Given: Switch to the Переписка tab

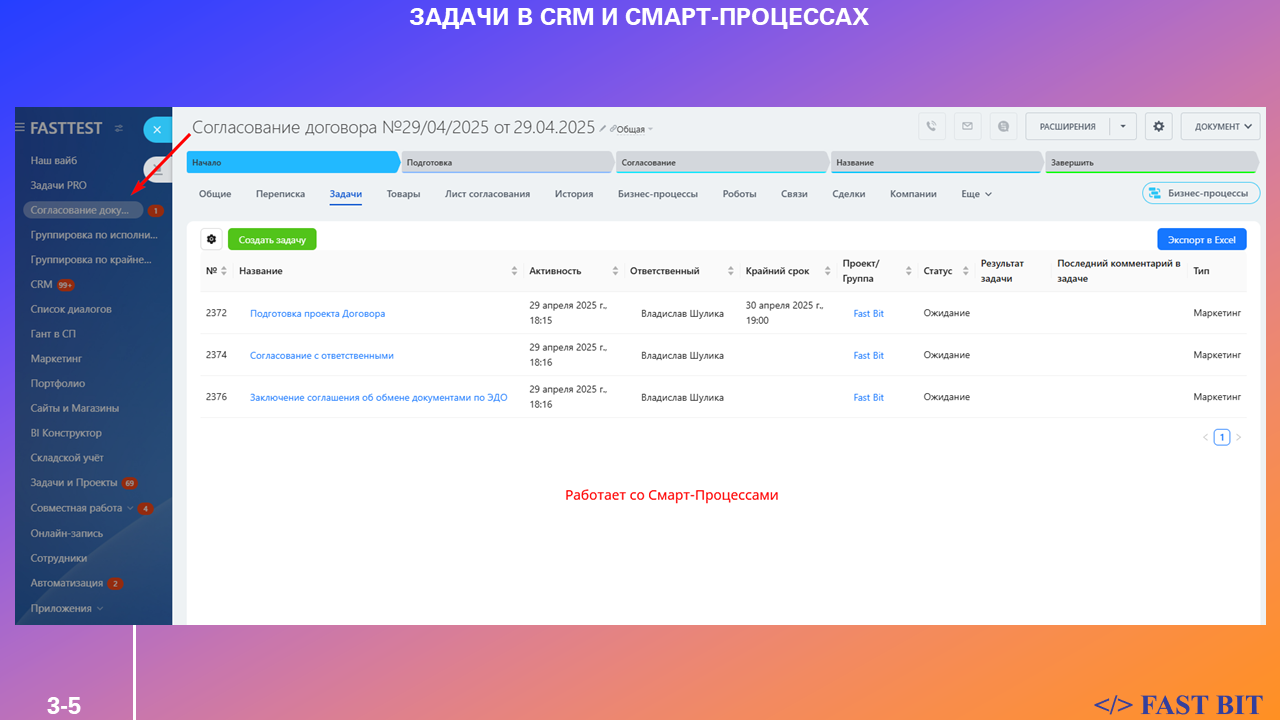Looking at the screenshot, I should tap(281, 194).
